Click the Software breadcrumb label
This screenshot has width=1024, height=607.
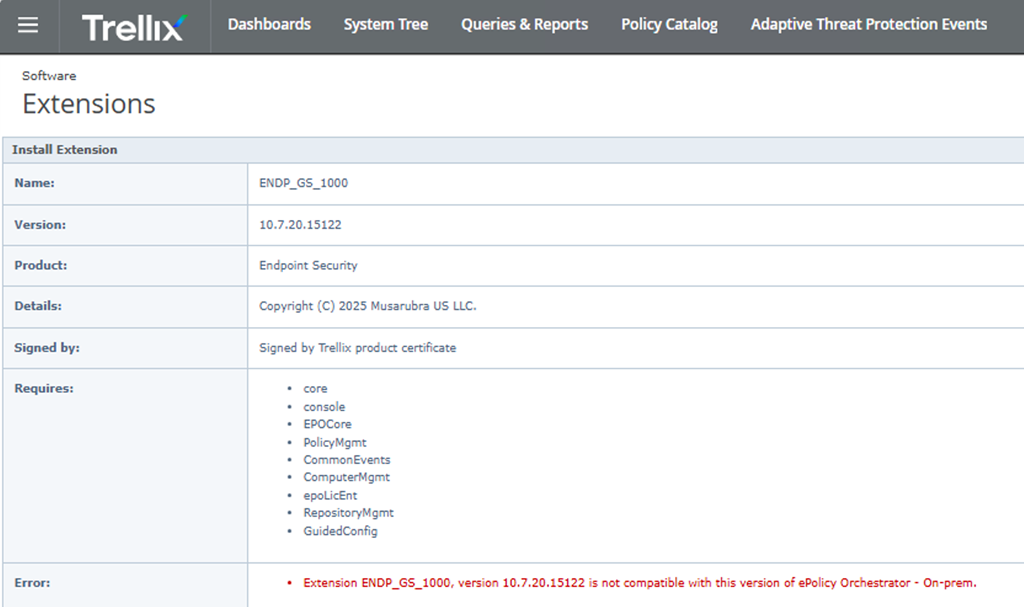[49, 76]
